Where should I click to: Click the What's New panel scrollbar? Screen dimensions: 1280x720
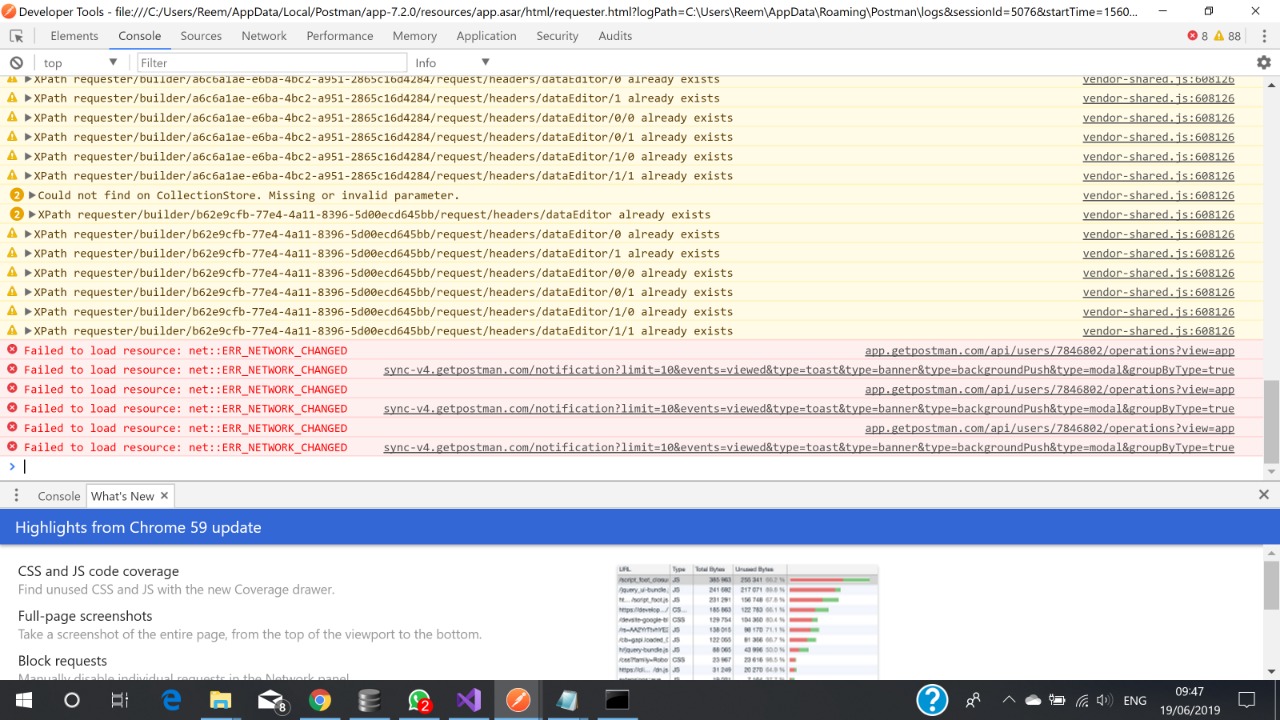coord(1271,585)
